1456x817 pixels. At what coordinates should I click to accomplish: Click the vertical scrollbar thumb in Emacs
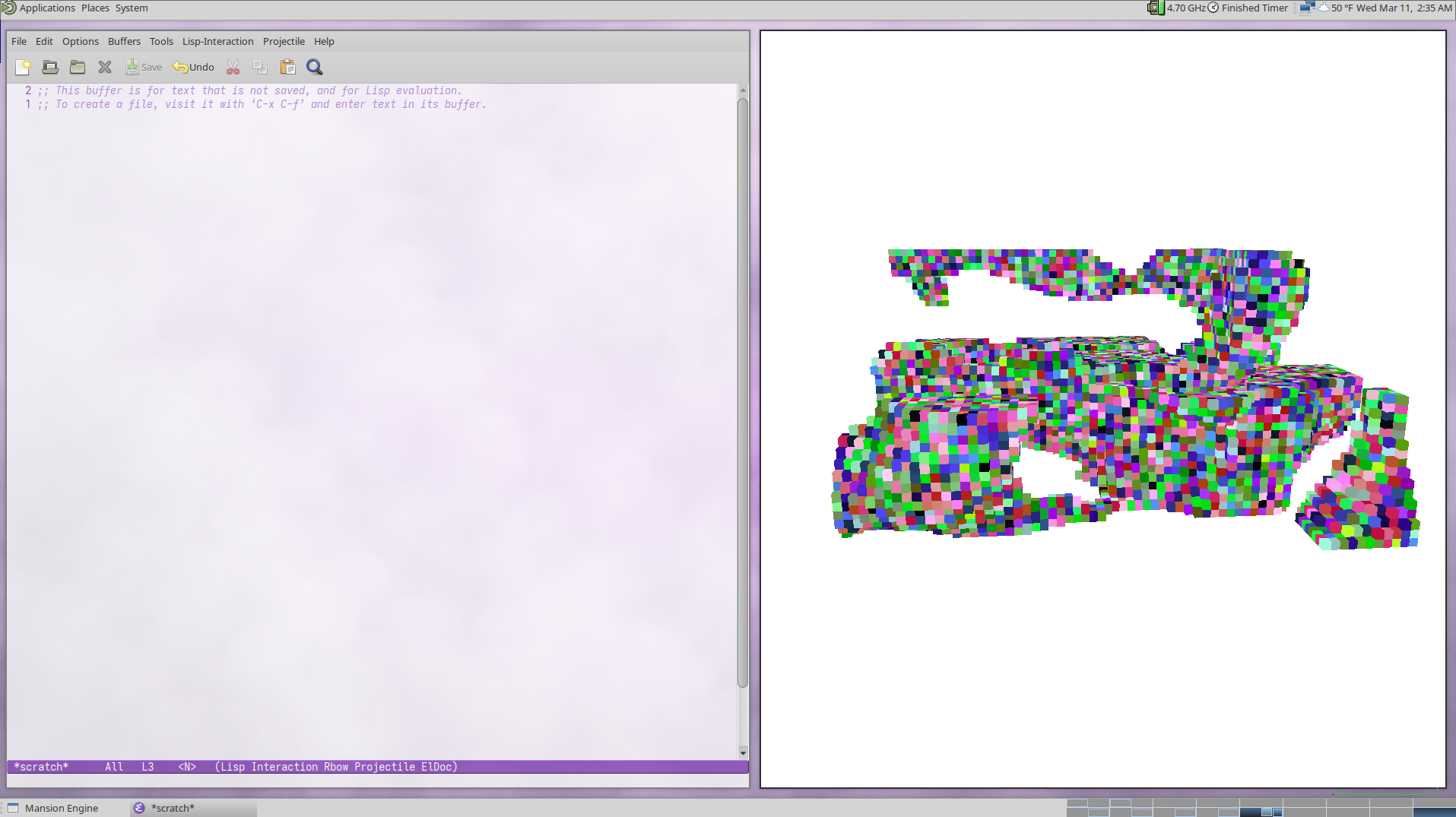(x=743, y=392)
